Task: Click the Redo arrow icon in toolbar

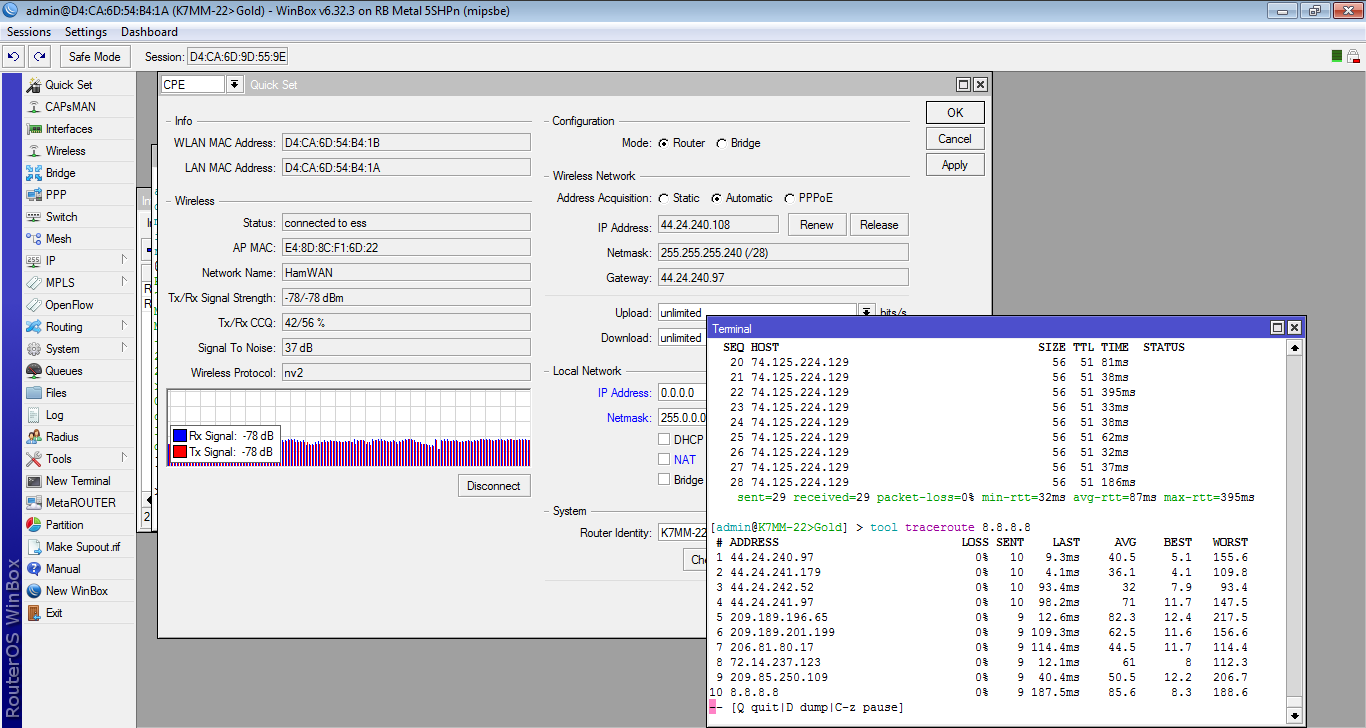Action: click(39, 57)
